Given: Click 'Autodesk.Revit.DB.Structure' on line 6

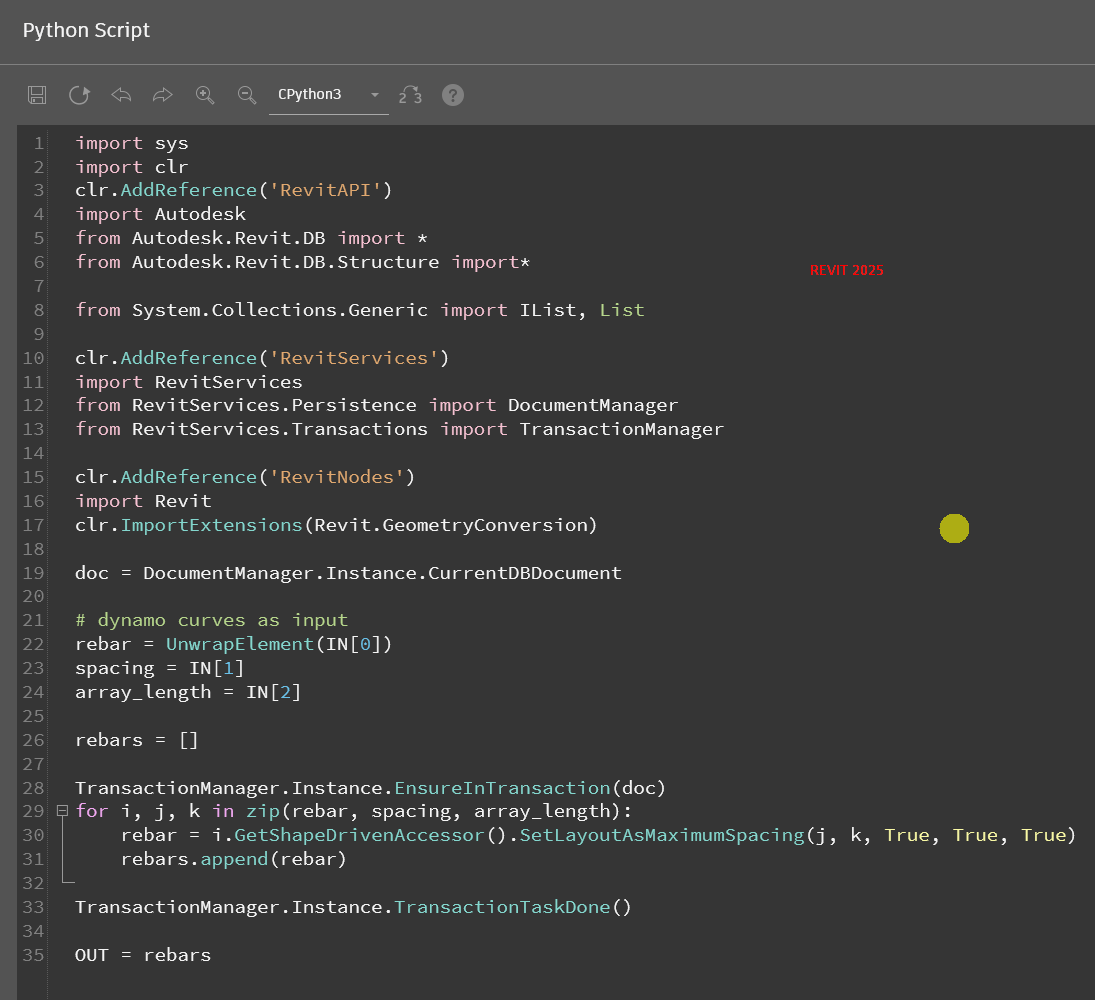Looking at the screenshot, I should click(286, 262).
